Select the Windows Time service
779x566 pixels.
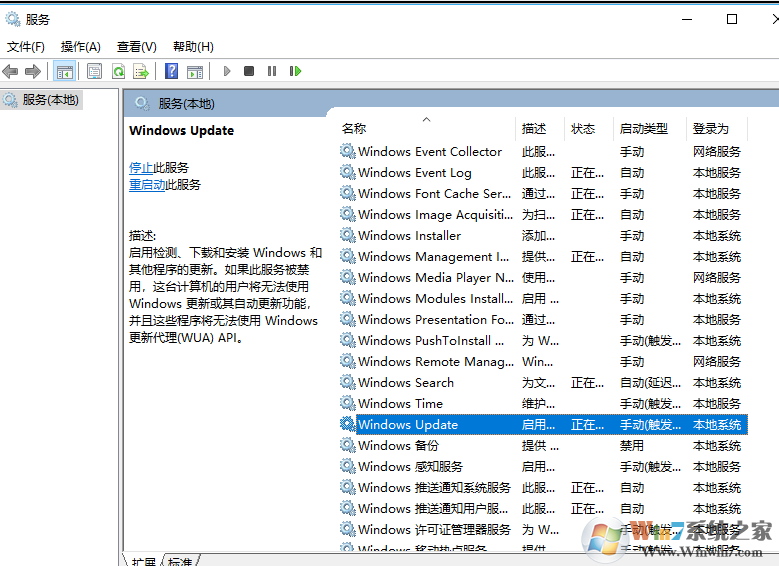pos(543,404)
